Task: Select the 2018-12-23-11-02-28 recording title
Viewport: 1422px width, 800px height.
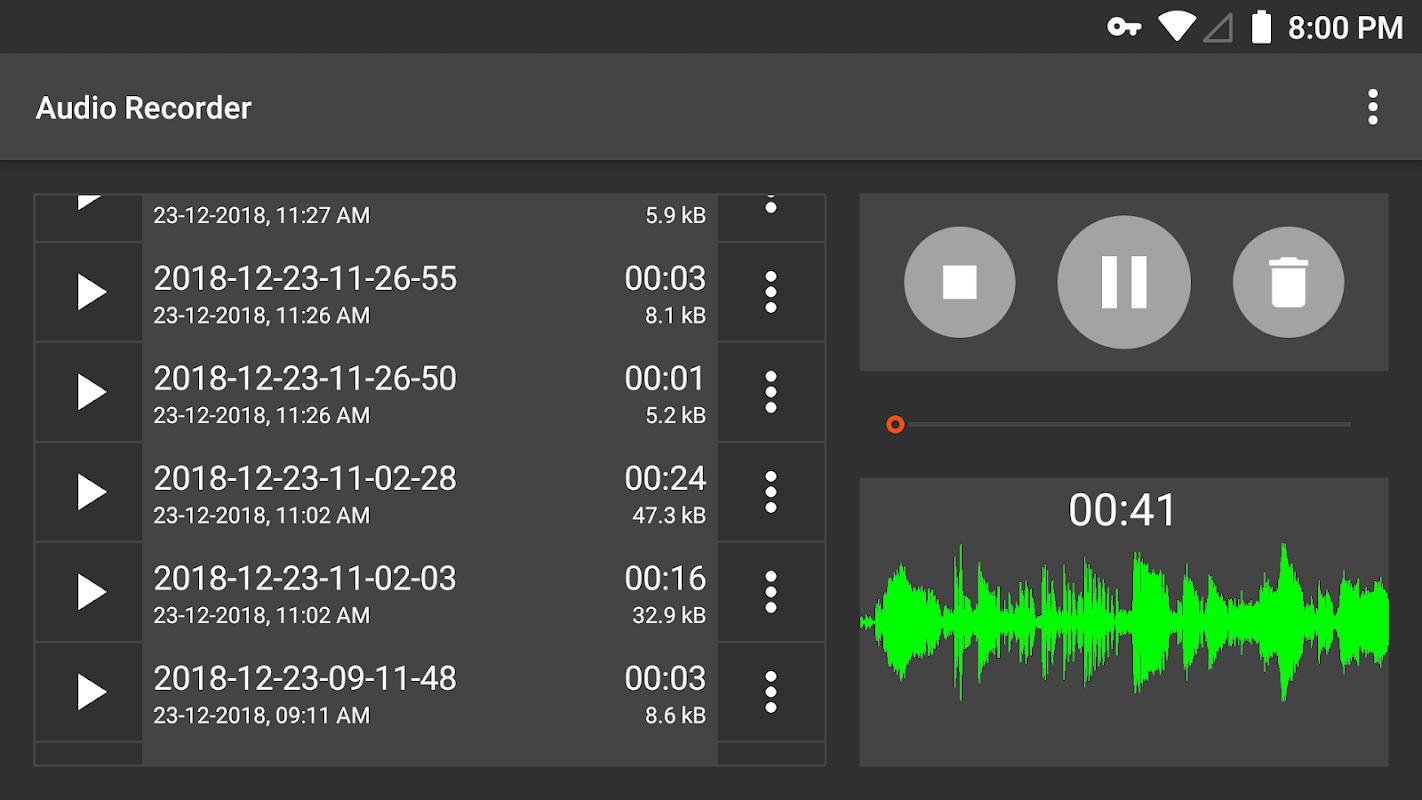Action: pos(305,479)
